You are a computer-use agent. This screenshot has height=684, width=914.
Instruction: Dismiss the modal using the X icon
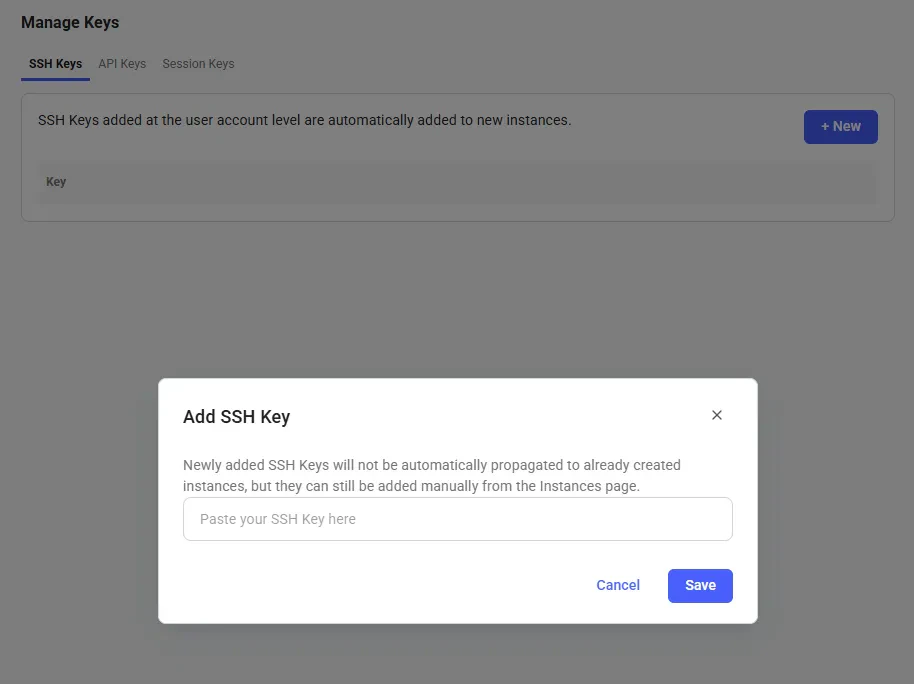716,415
